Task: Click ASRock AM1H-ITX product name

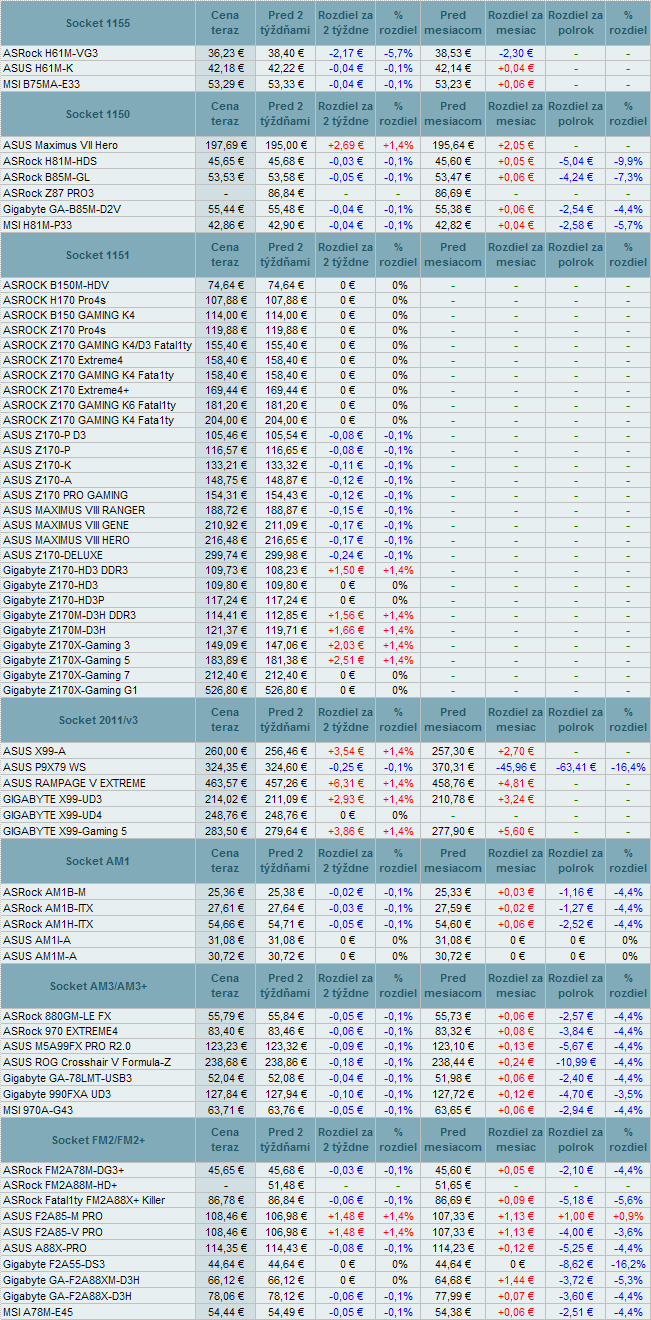Action: tap(48, 924)
